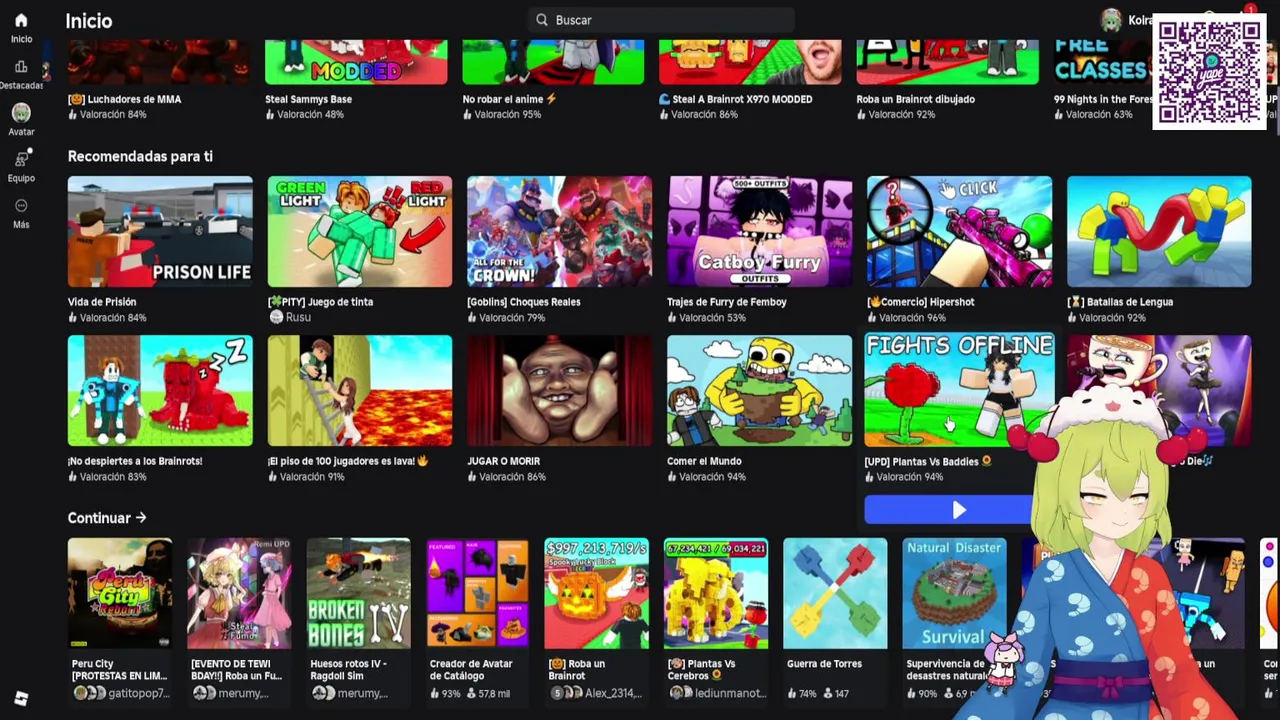The image size is (1280, 720).
Task: Open the profile avatar in top bar
Action: 1111,20
